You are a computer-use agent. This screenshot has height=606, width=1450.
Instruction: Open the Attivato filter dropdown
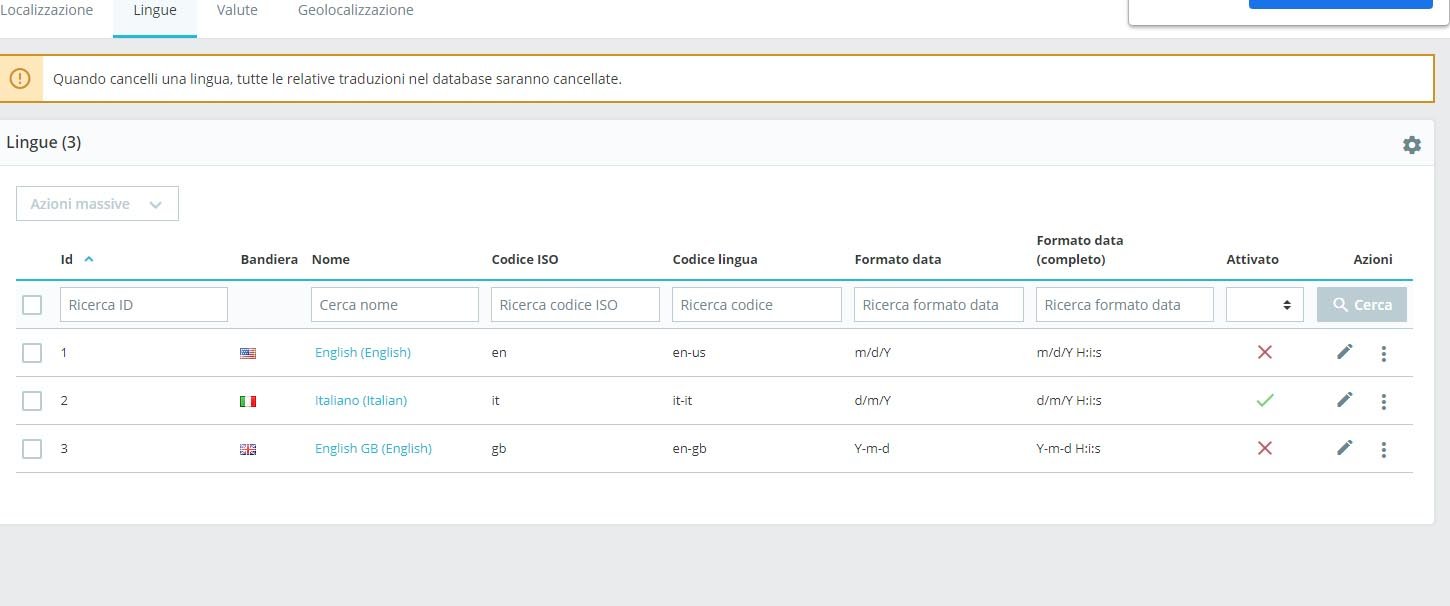1264,305
